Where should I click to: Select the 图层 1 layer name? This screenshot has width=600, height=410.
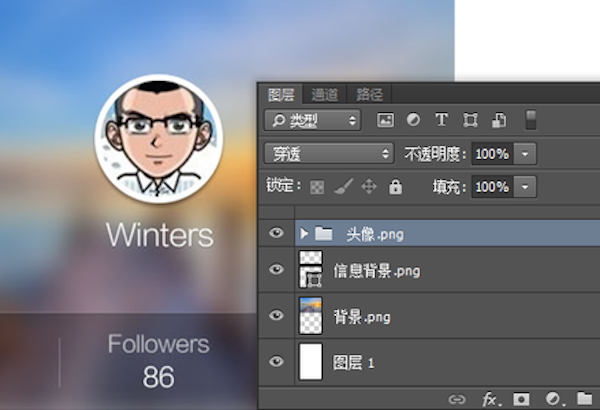(353, 363)
